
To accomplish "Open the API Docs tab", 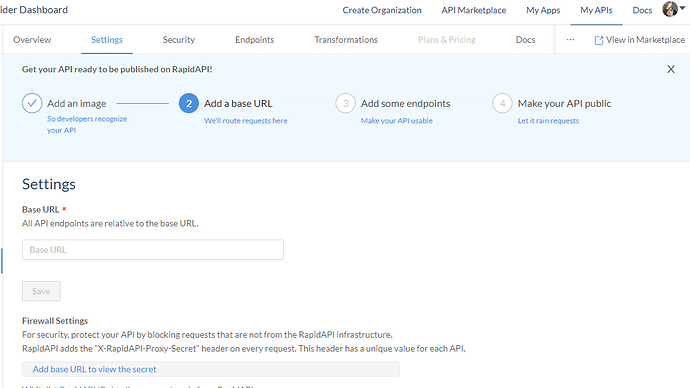I will 525,40.
